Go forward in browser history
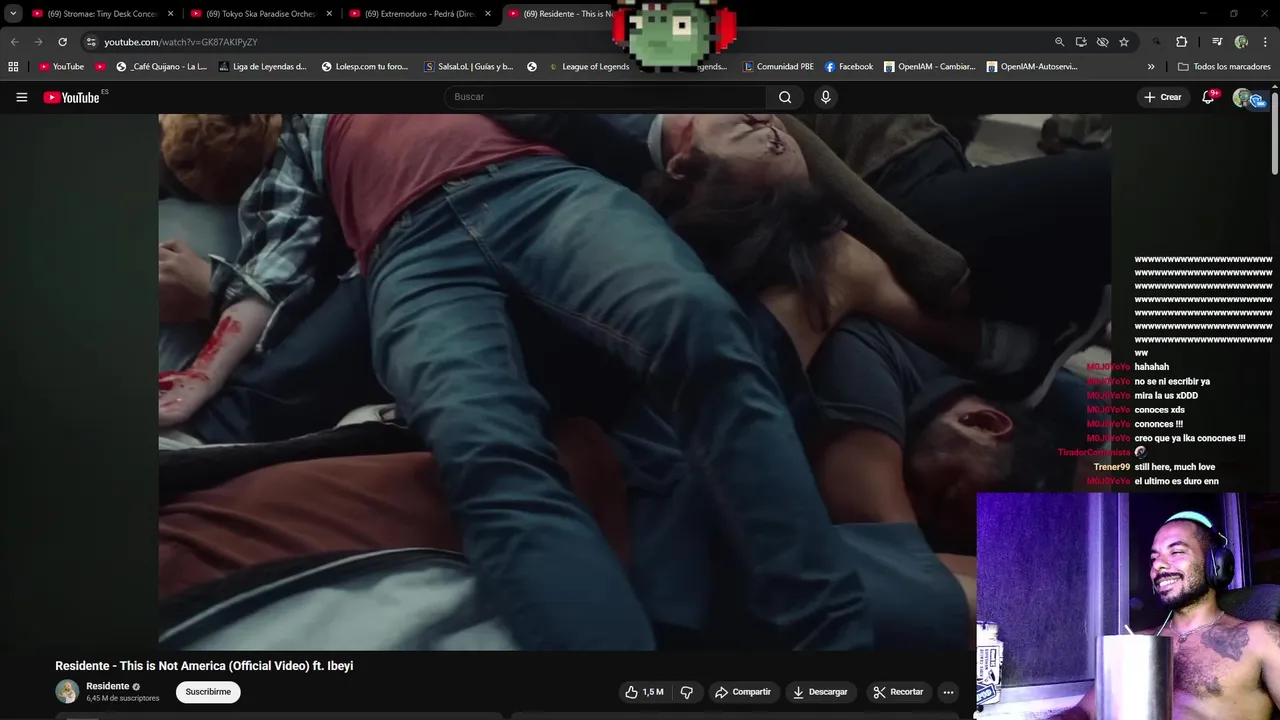The width and height of the screenshot is (1280, 720). coord(38,42)
